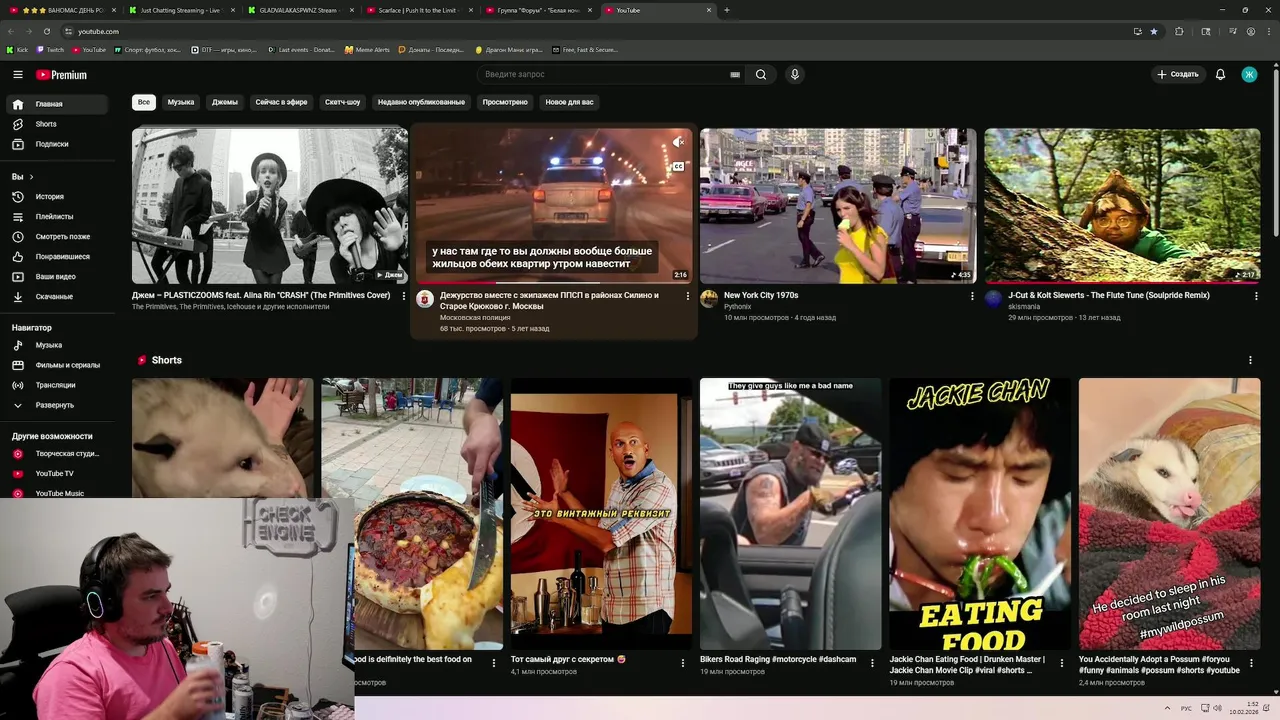Select the Сейчас в эфире chip
Image resolution: width=1280 pixels, height=720 pixels.
pos(281,102)
